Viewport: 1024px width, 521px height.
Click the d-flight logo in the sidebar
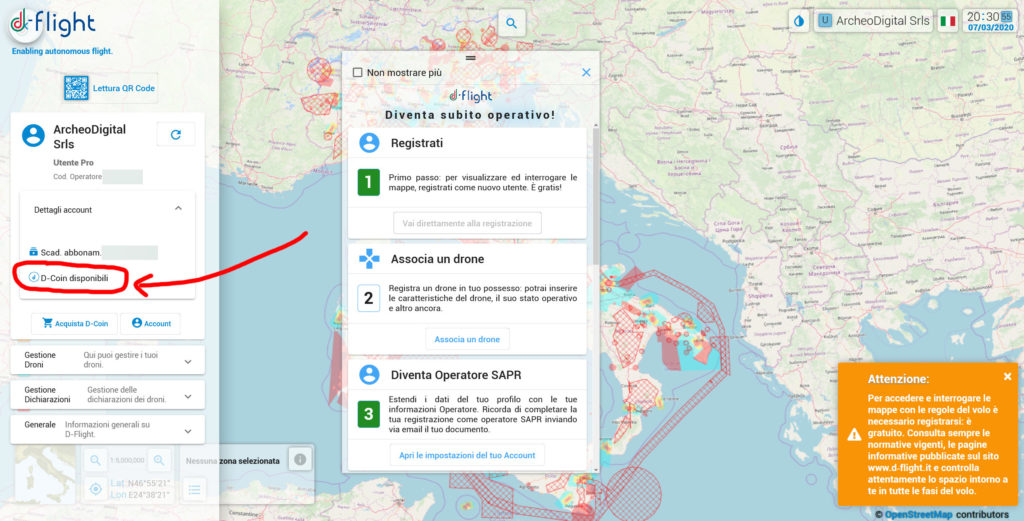(53, 25)
